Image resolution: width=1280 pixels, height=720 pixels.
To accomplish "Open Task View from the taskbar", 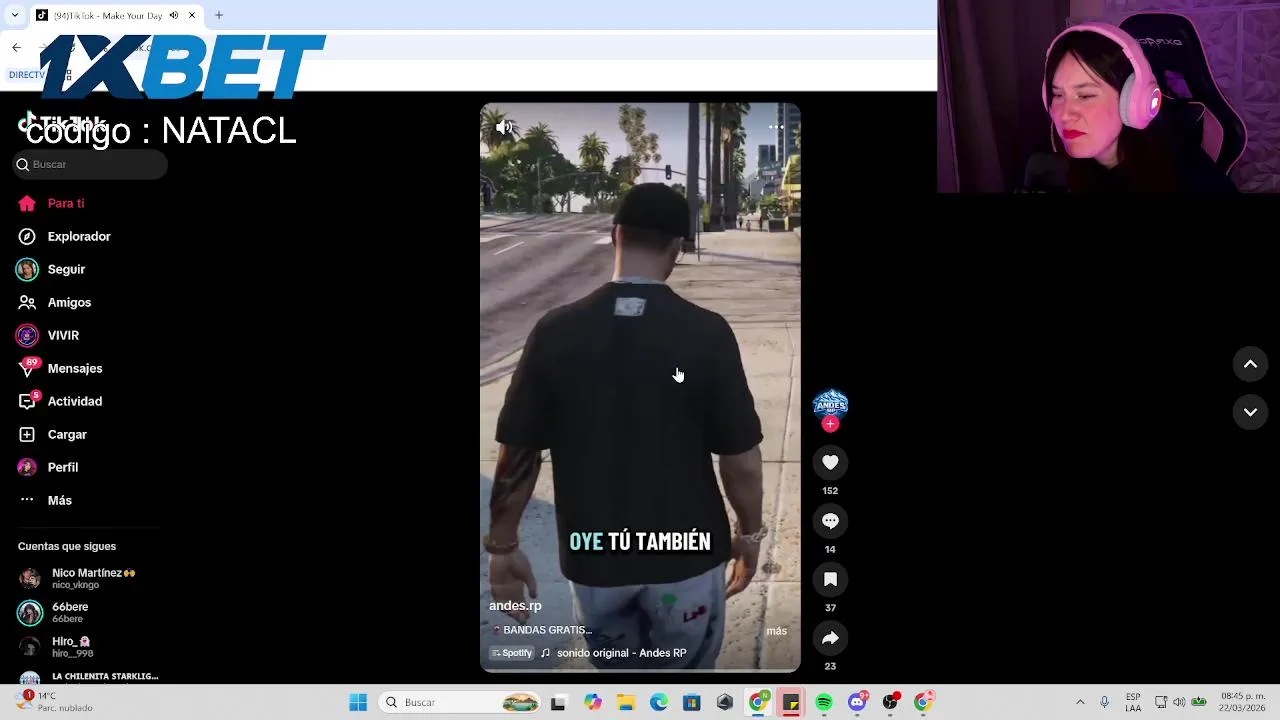I will pos(558,702).
